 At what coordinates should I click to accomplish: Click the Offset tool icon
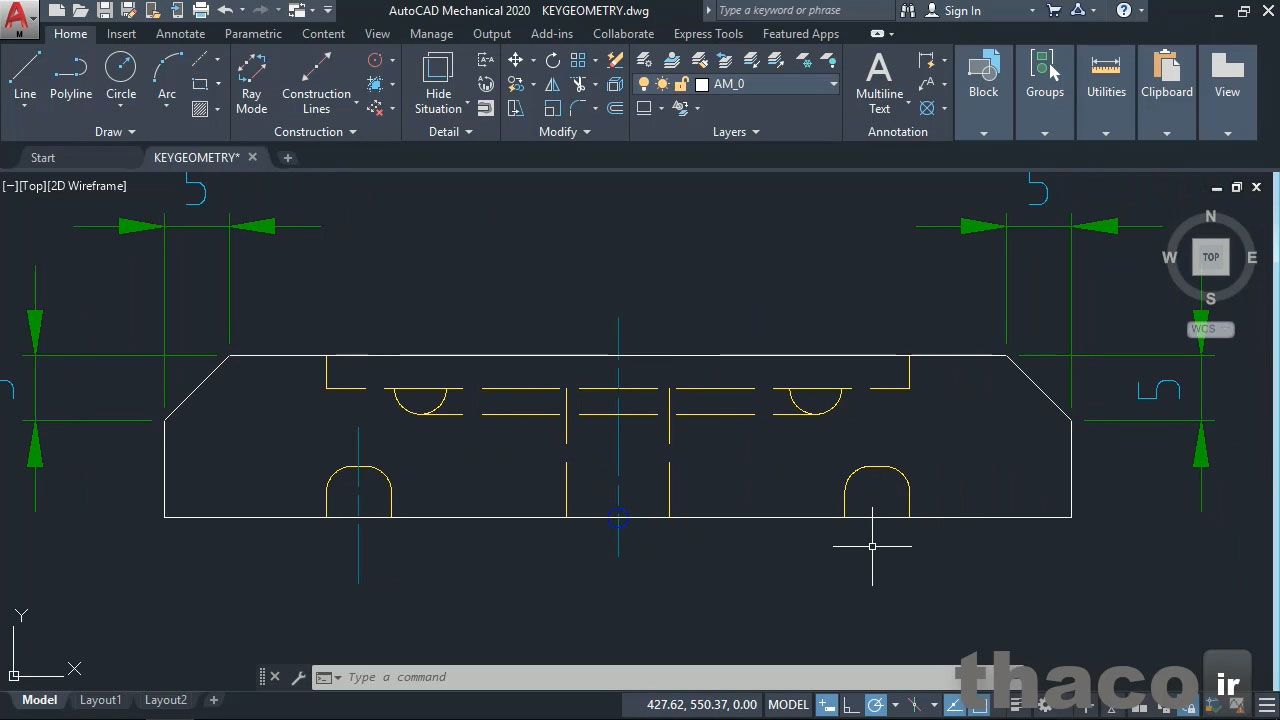click(x=616, y=108)
